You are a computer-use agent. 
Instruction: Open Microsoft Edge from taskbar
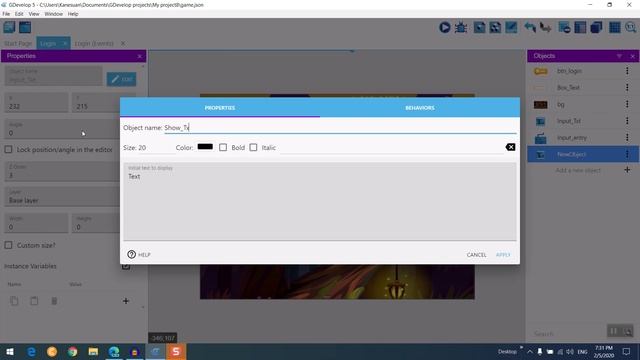[x=31, y=351]
